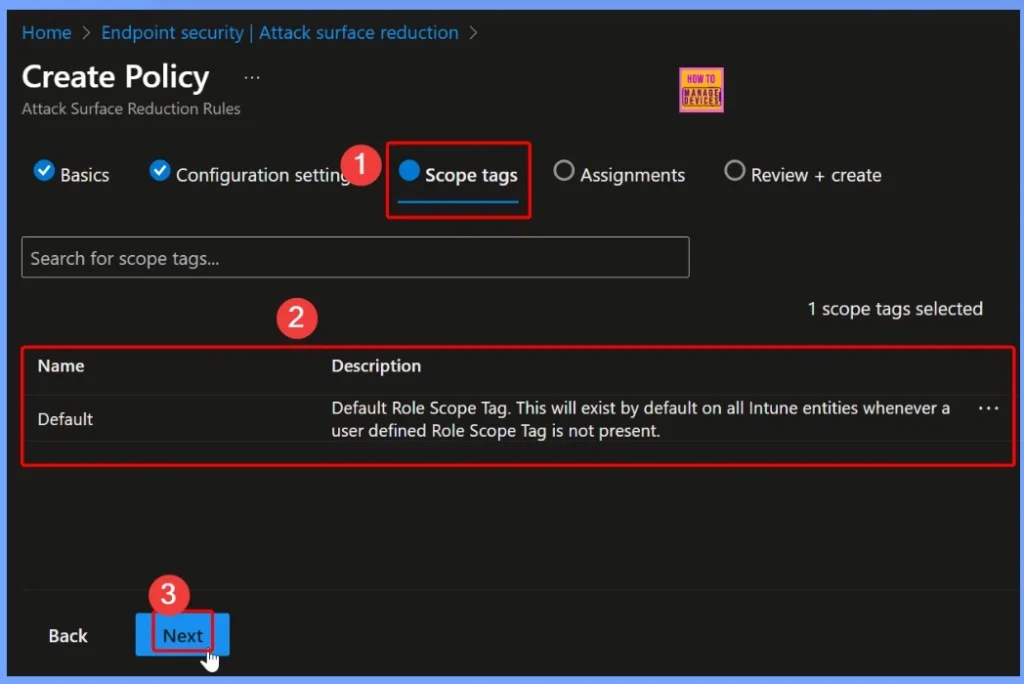Select the Review + create radio circle
This screenshot has width=1024, height=684.
point(735,172)
